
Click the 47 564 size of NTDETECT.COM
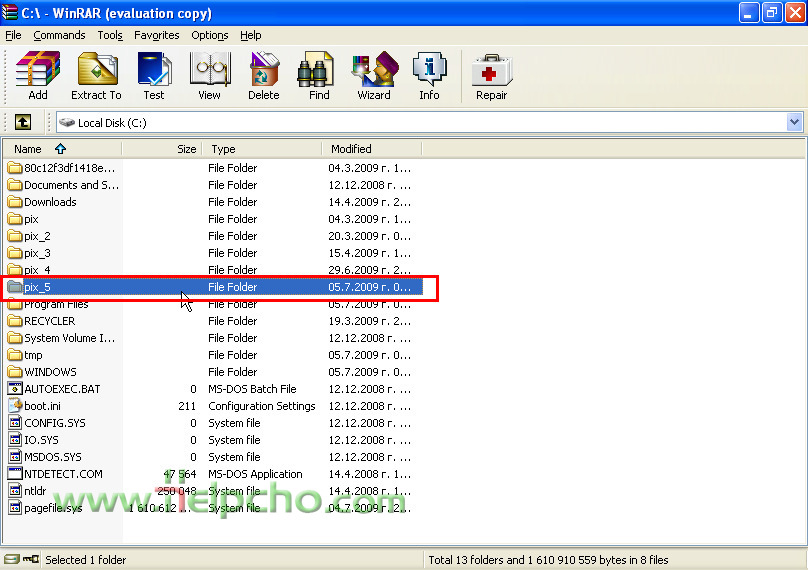pos(180,474)
